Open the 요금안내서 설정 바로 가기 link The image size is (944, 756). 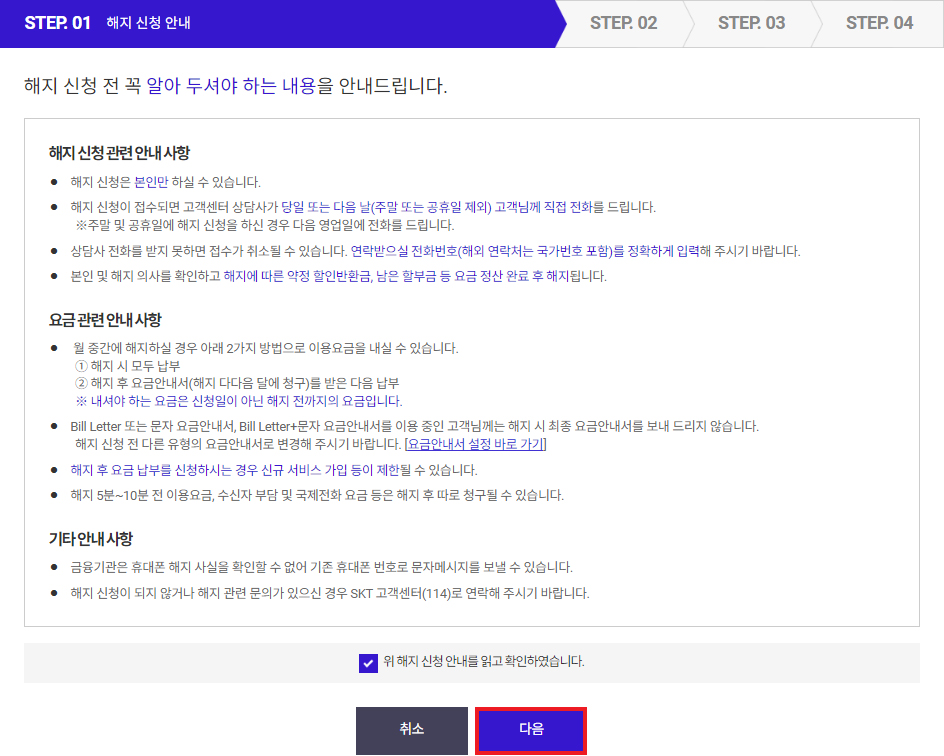[476, 444]
